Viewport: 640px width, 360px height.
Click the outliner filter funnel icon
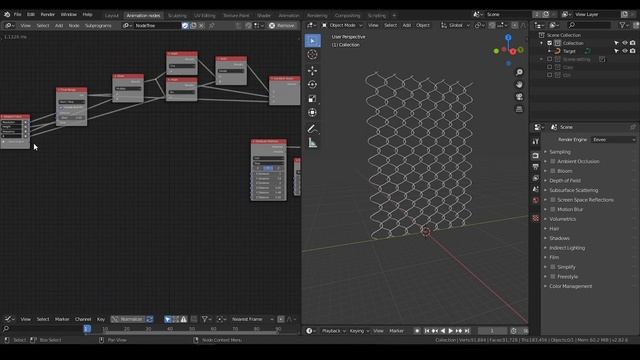click(623, 25)
